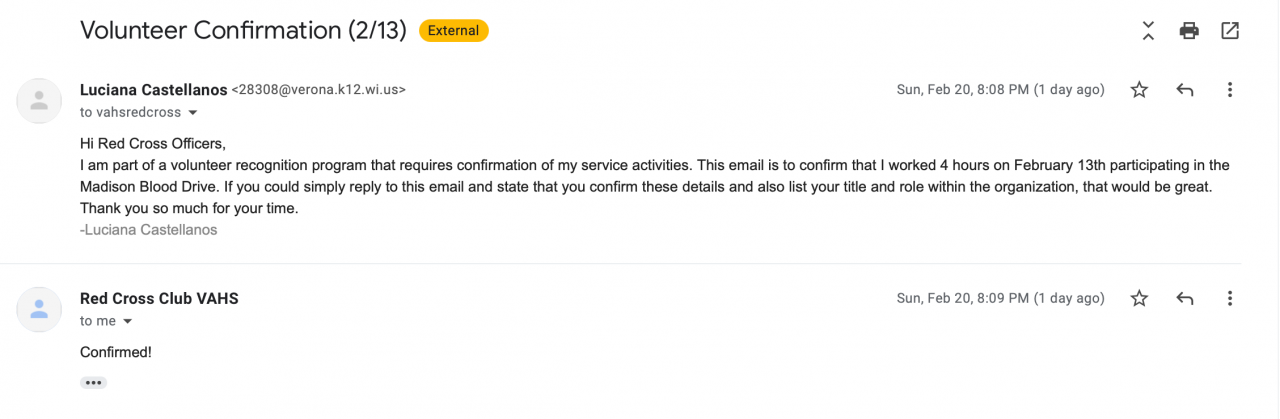Screen dimensions: 1280x419
Task: Print the Volunteer Confirmation email thread
Action: pyautogui.click(x=1189, y=31)
